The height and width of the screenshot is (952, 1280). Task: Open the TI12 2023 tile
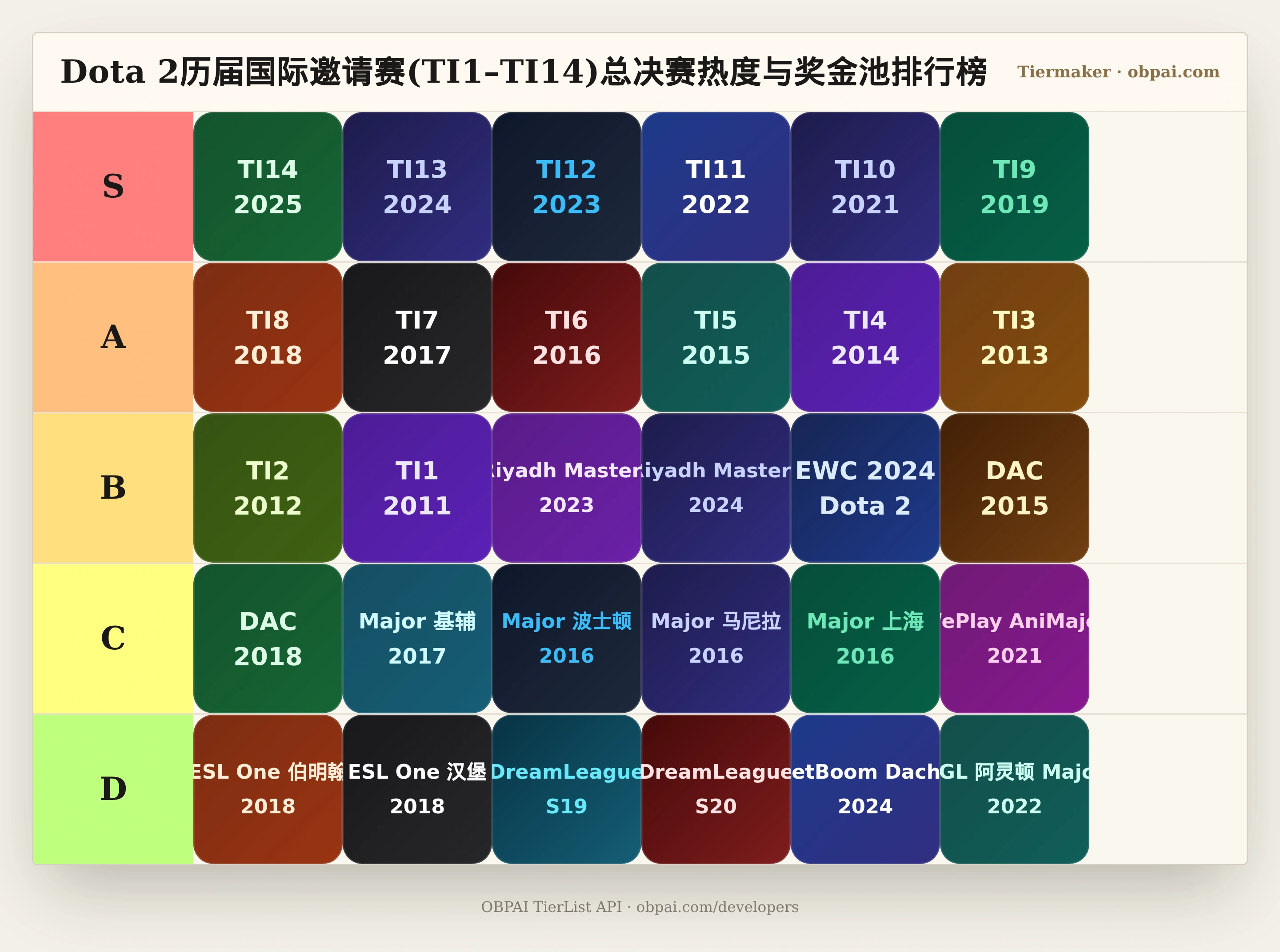[567, 187]
